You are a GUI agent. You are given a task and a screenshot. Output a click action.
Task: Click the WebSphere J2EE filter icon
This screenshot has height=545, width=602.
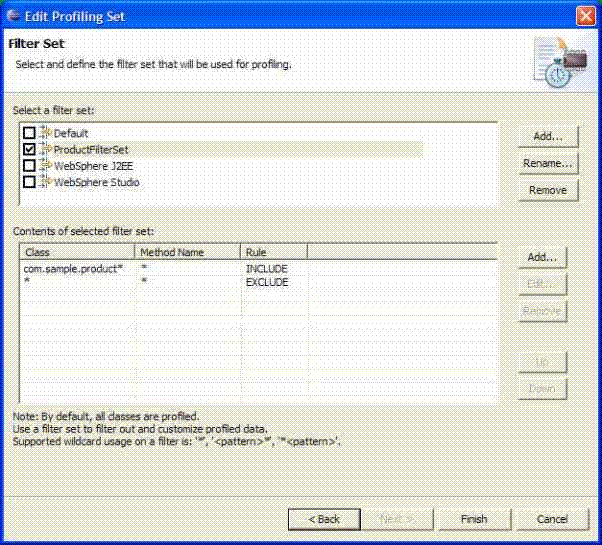(x=45, y=166)
